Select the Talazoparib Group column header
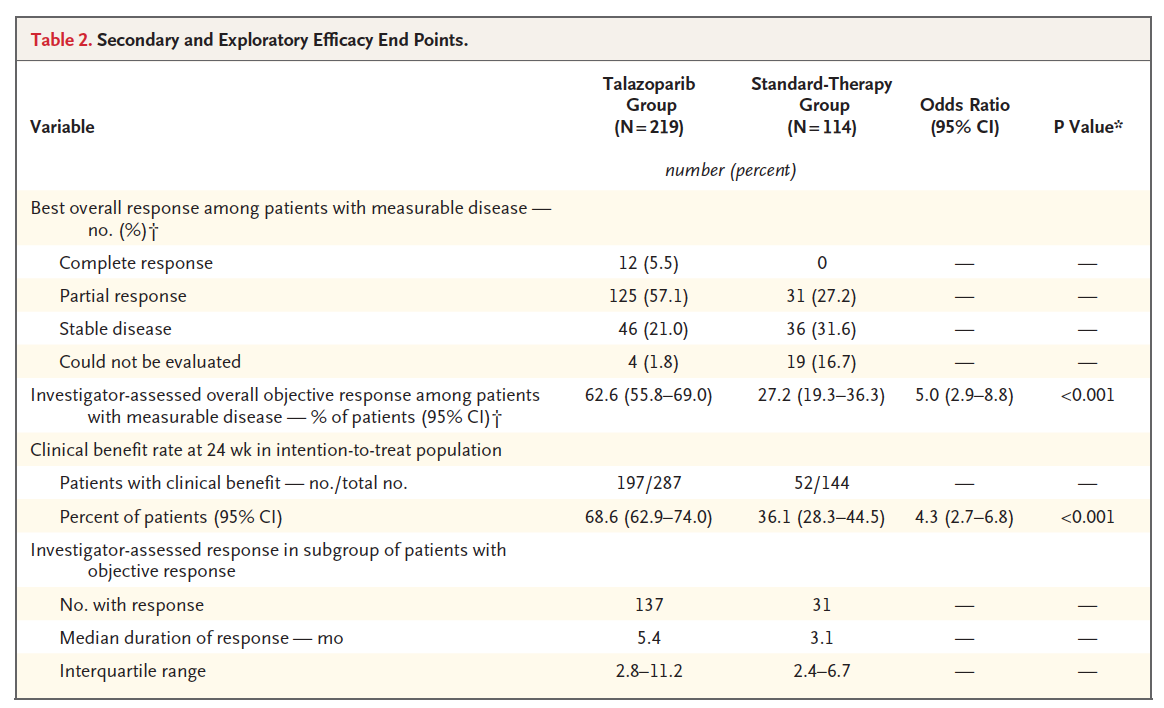Viewport: 1164px width, 708px height. (649, 105)
